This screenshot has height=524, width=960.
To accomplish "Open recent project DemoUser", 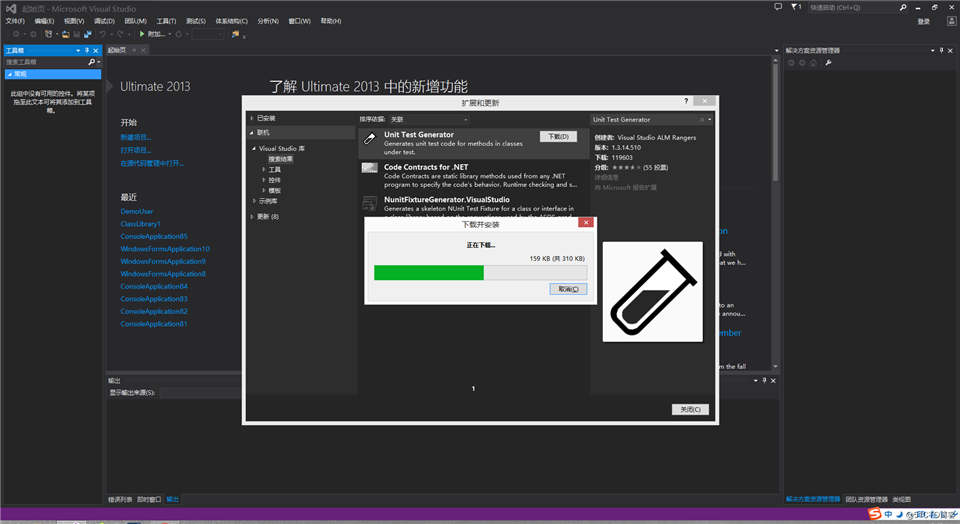I will (137, 211).
